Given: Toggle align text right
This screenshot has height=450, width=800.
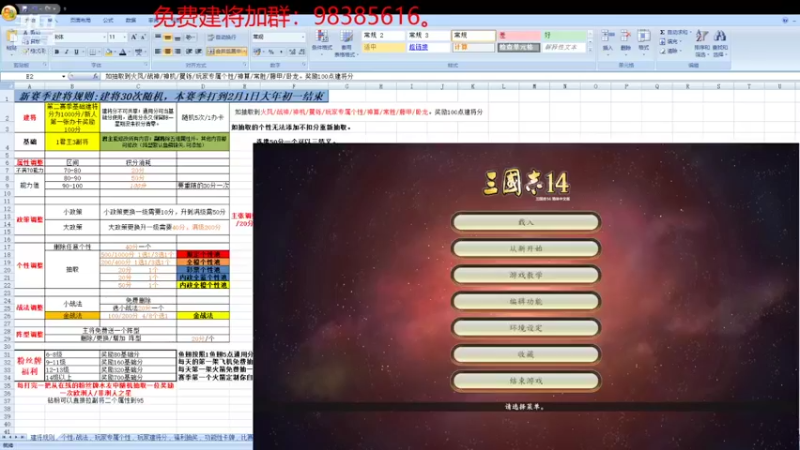Looking at the screenshot, I should (177, 52).
